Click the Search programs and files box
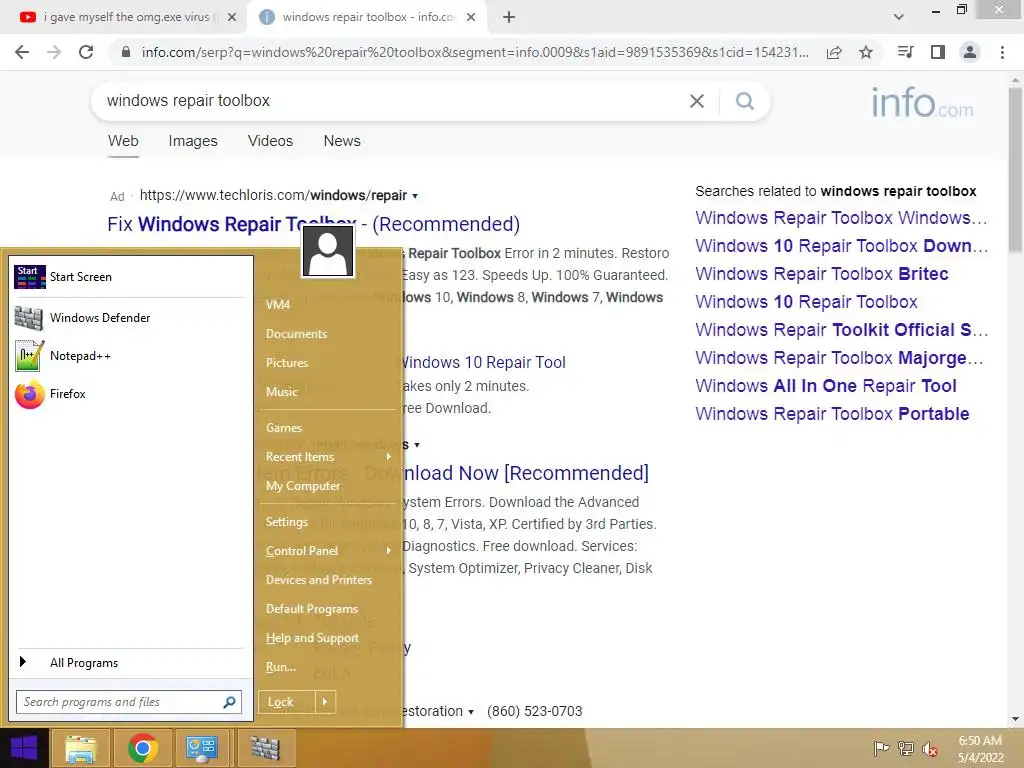The width and height of the screenshot is (1024, 768). click(x=129, y=702)
